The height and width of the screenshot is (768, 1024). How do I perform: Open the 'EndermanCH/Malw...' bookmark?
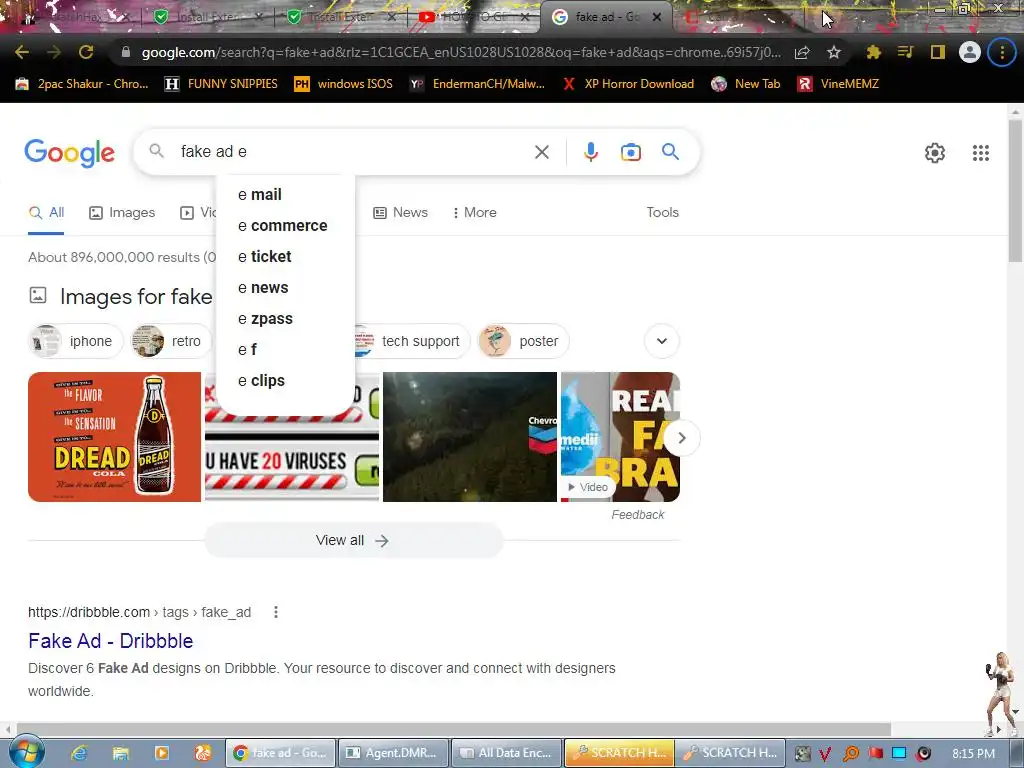tap(477, 84)
